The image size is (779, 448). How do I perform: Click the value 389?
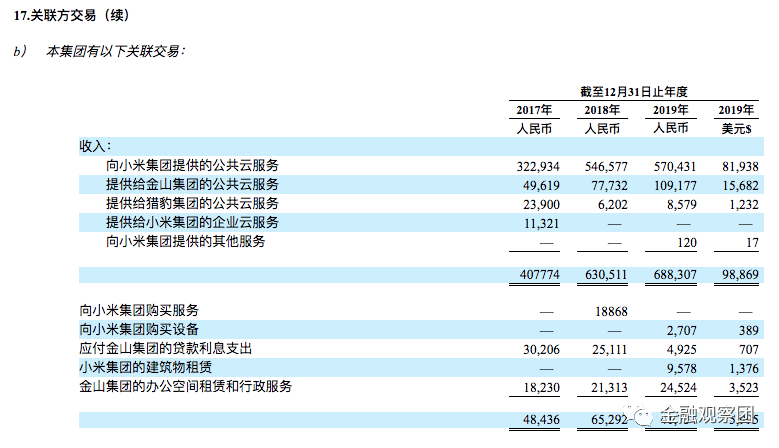point(748,331)
